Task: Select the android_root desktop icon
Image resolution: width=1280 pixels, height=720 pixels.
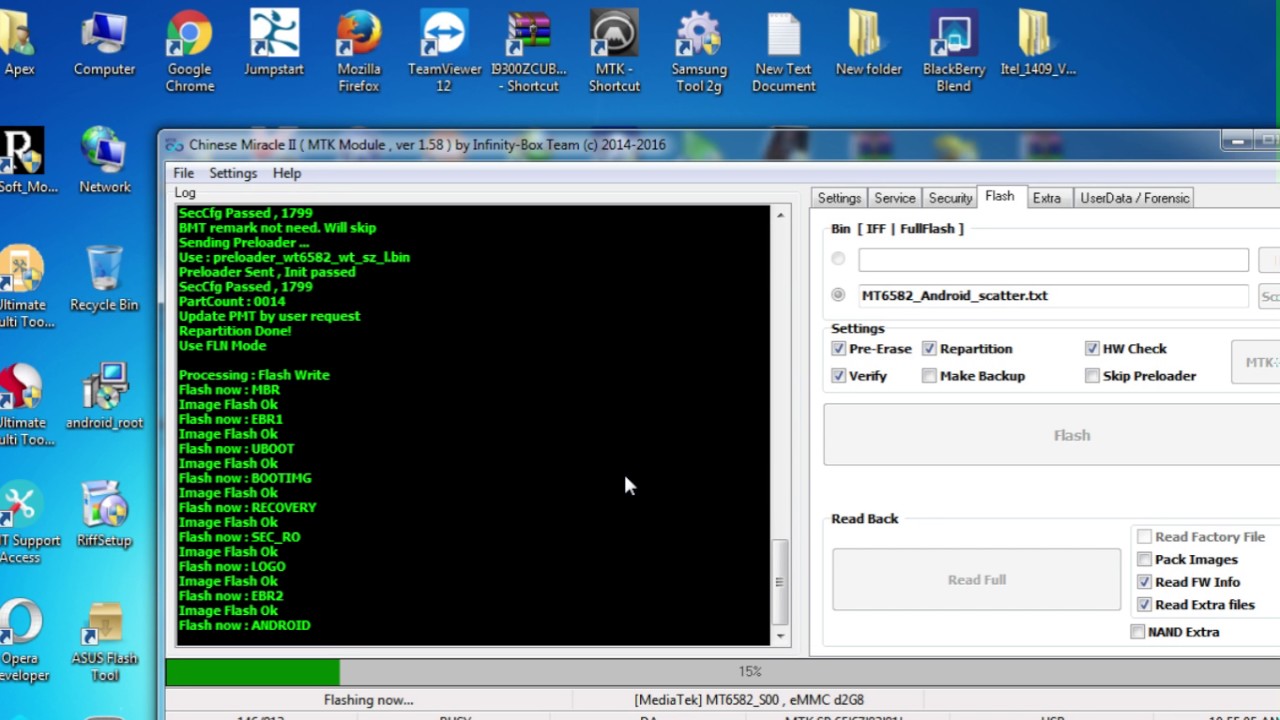Action: pos(104,397)
